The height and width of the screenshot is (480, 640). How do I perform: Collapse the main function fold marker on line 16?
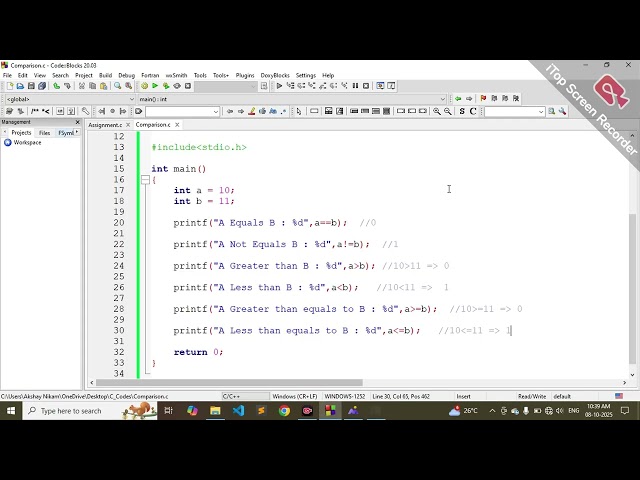(x=145, y=180)
